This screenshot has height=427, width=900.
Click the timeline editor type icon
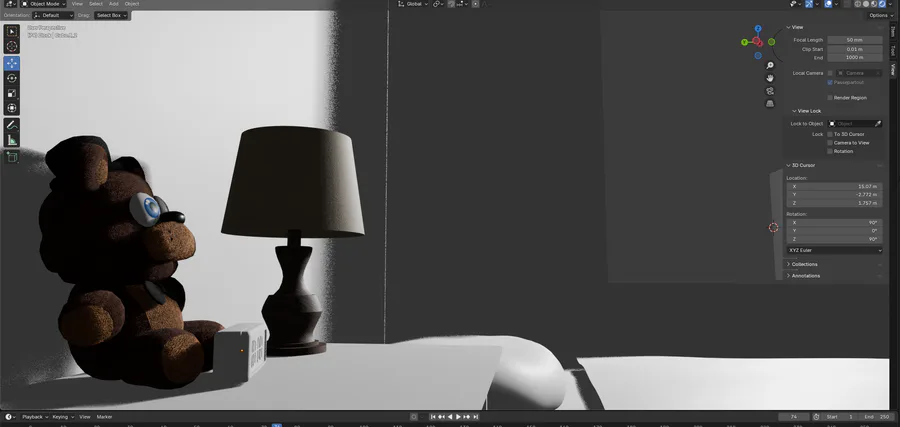coord(9,417)
